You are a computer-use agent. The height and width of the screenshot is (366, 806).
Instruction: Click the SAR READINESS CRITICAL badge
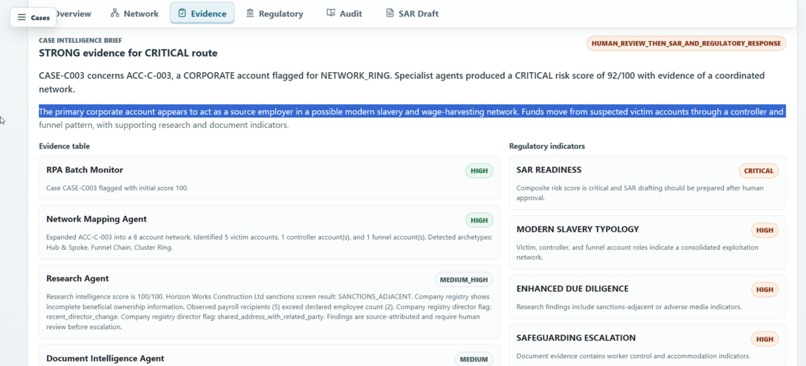(759, 171)
